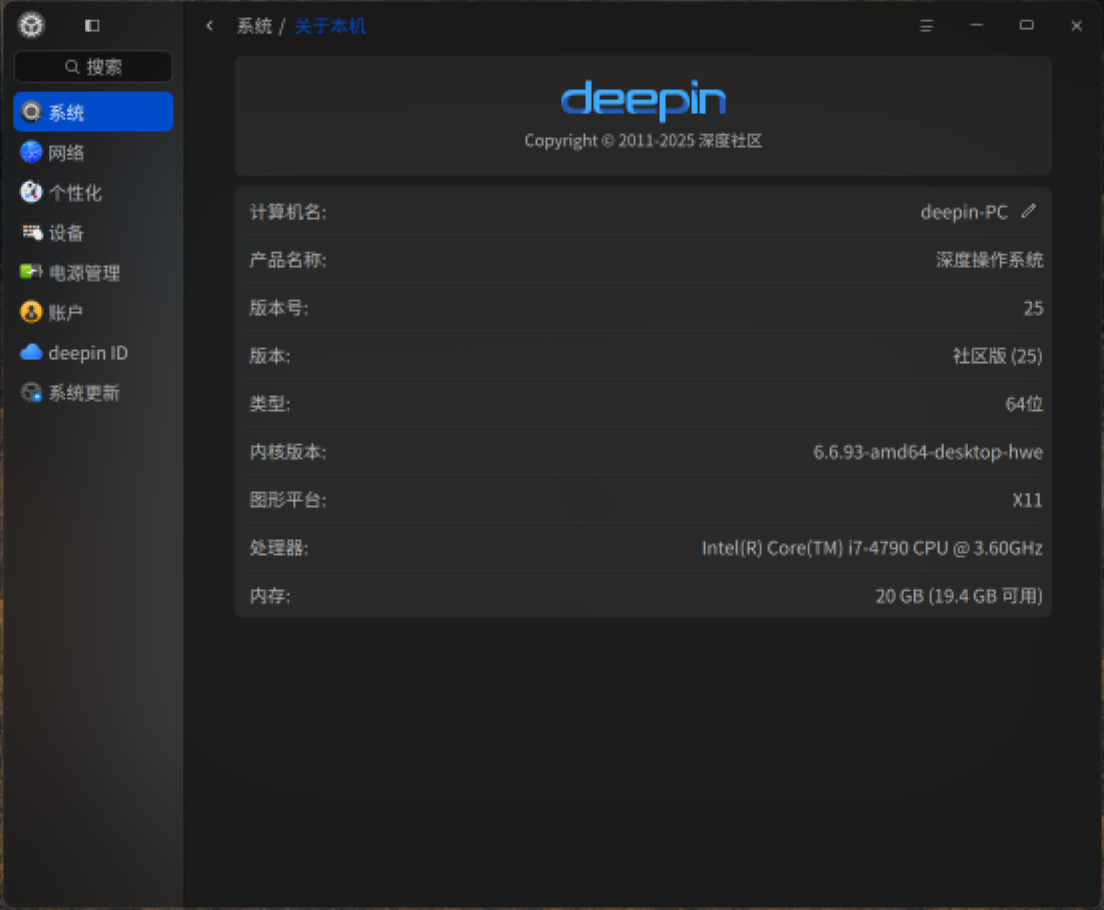Click the 20 GB memory value
Image resolution: width=1104 pixels, height=910 pixels.
[959, 596]
